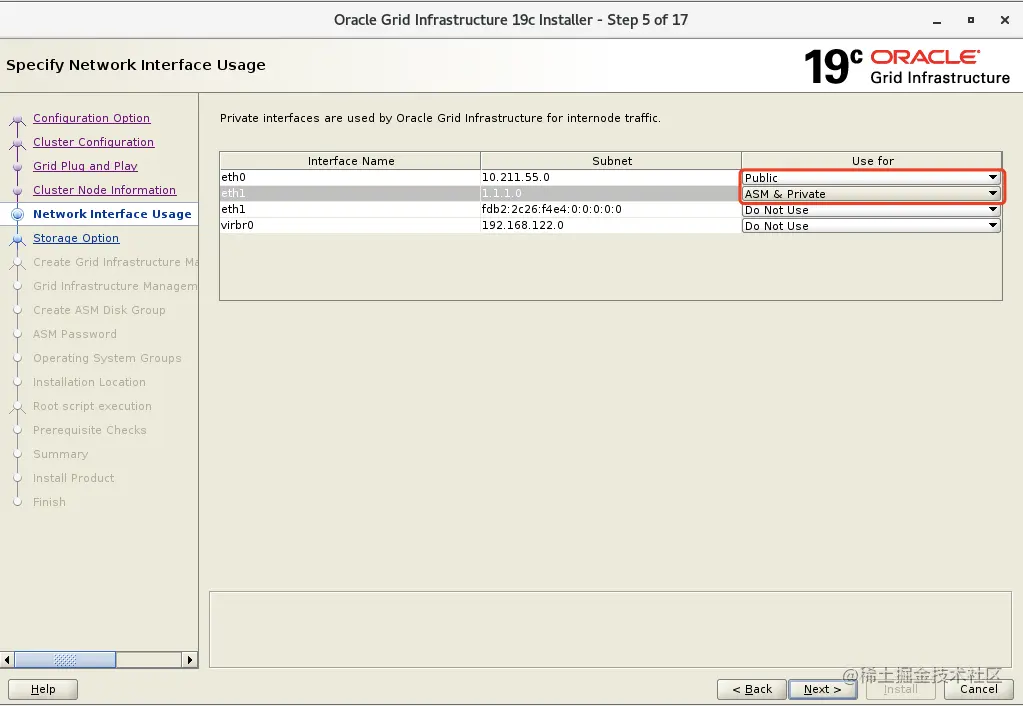The image size is (1023, 706).
Task: Select Network Interface Usage step
Action: (x=112, y=214)
